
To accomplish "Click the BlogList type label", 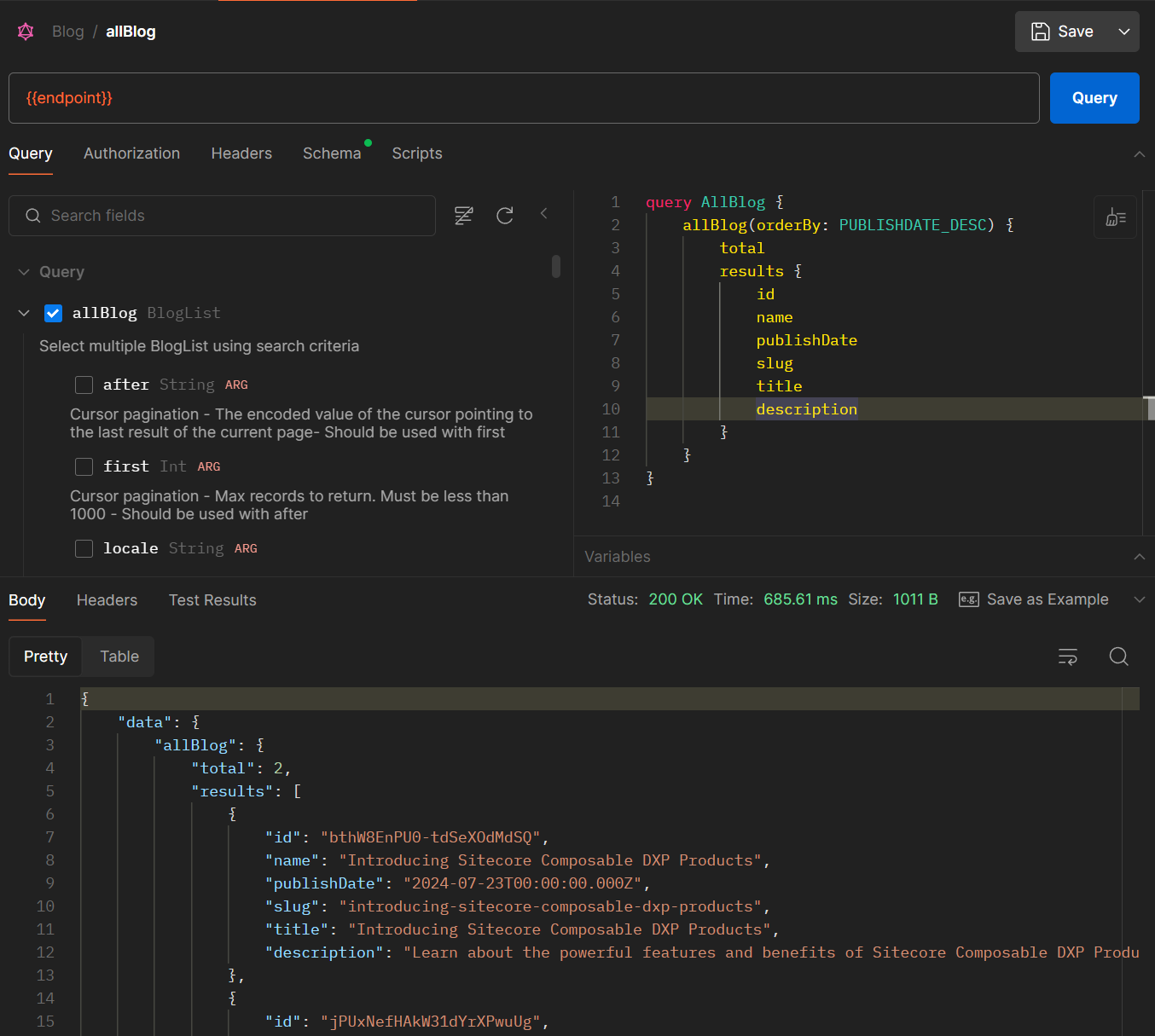I will click(x=183, y=313).
